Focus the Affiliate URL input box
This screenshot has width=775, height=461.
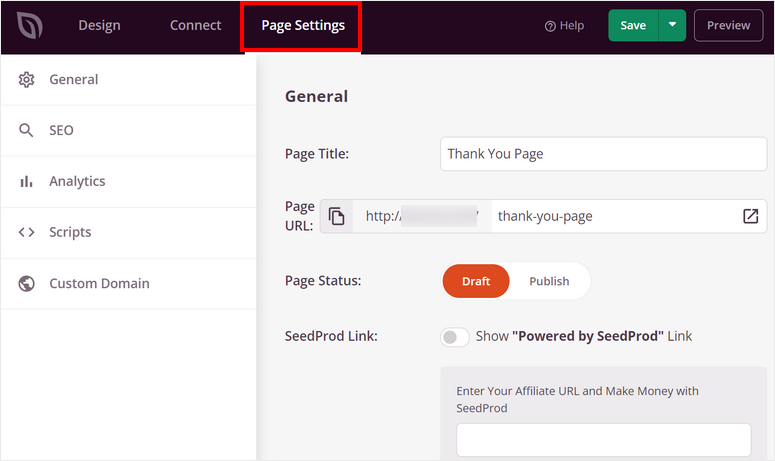pyautogui.click(x=603, y=440)
